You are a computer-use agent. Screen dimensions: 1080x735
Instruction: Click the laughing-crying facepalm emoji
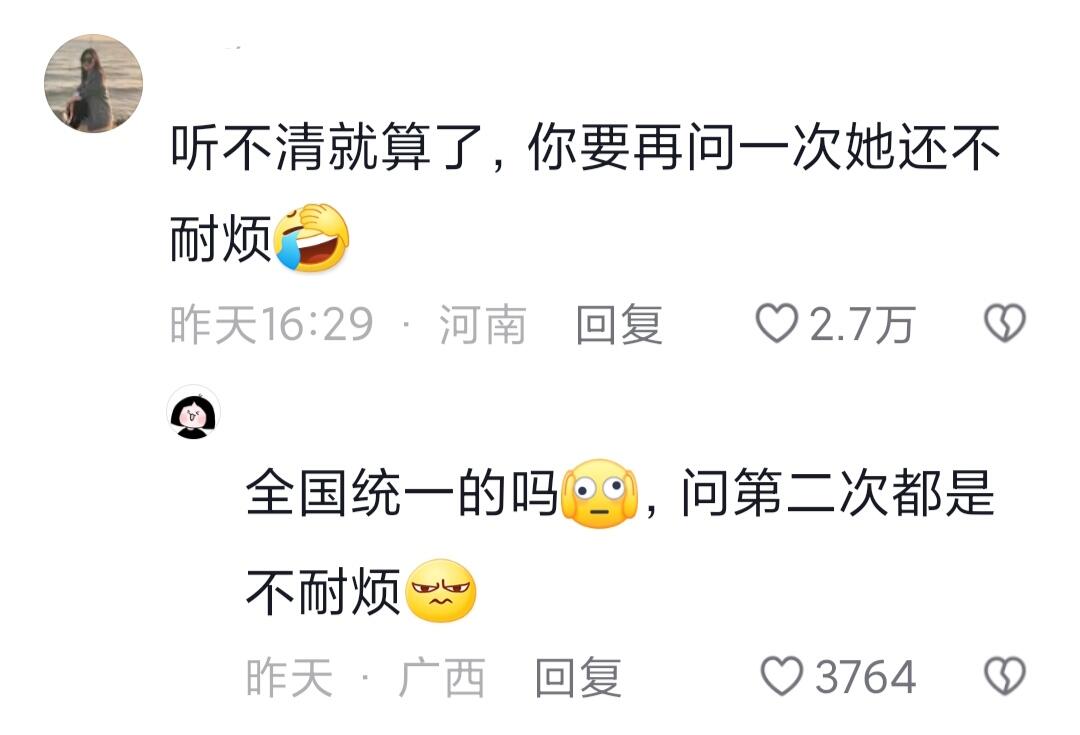tap(312, 238)
